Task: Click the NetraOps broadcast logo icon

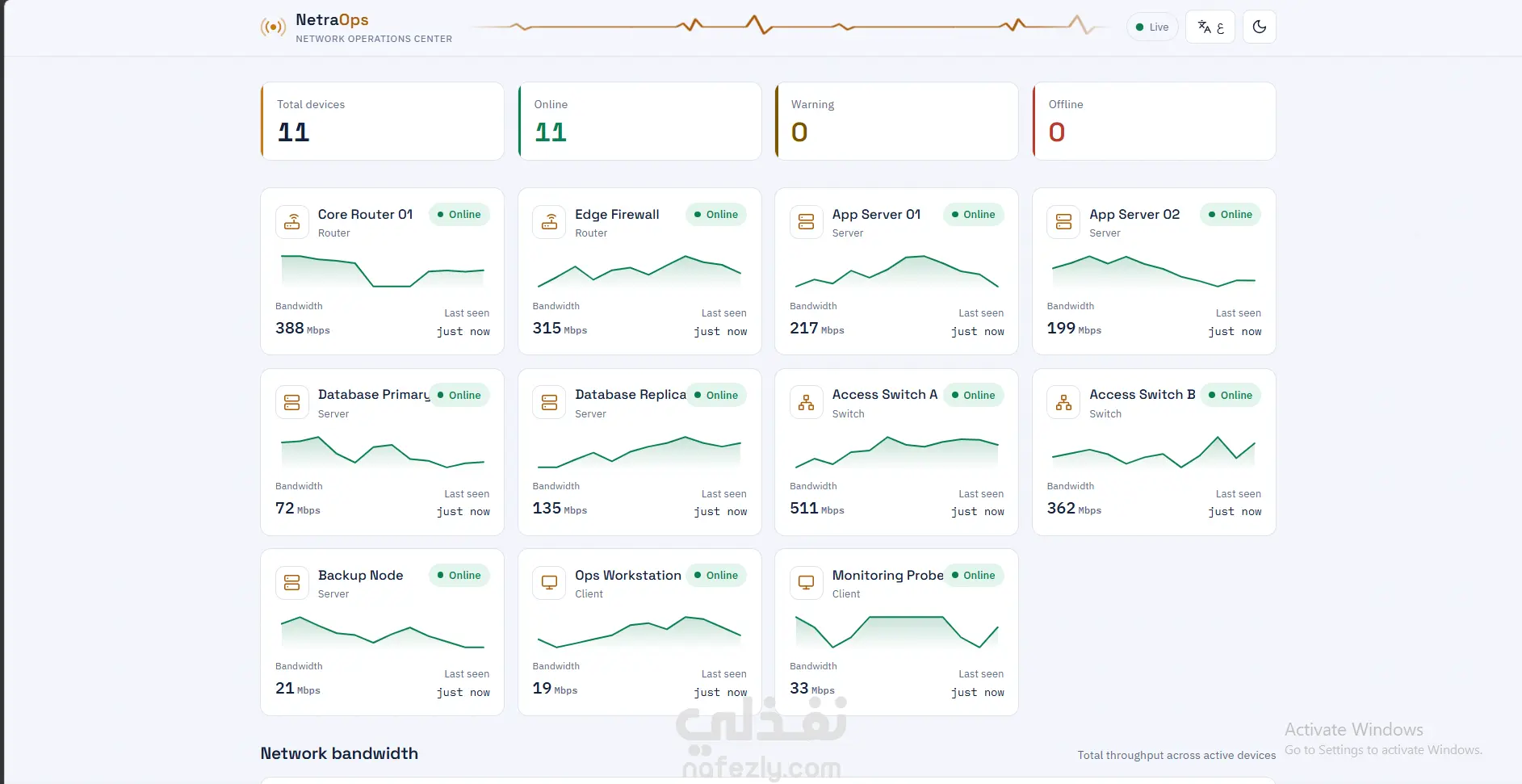Action: 273,27
